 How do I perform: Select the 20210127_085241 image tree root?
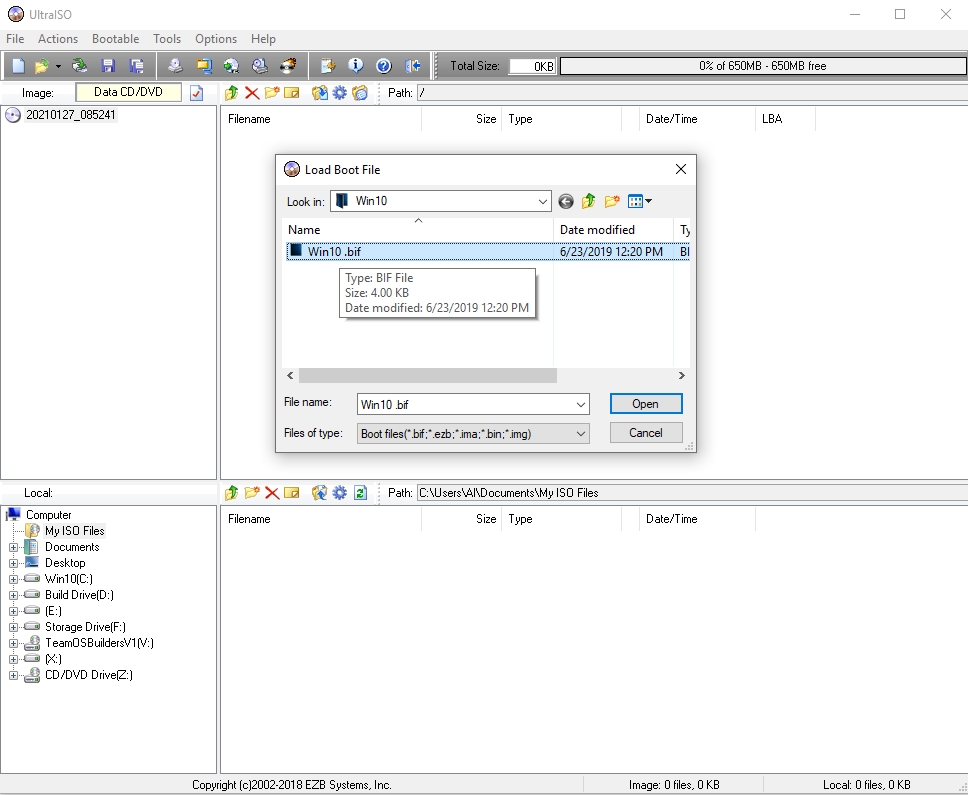coord(70,115)
